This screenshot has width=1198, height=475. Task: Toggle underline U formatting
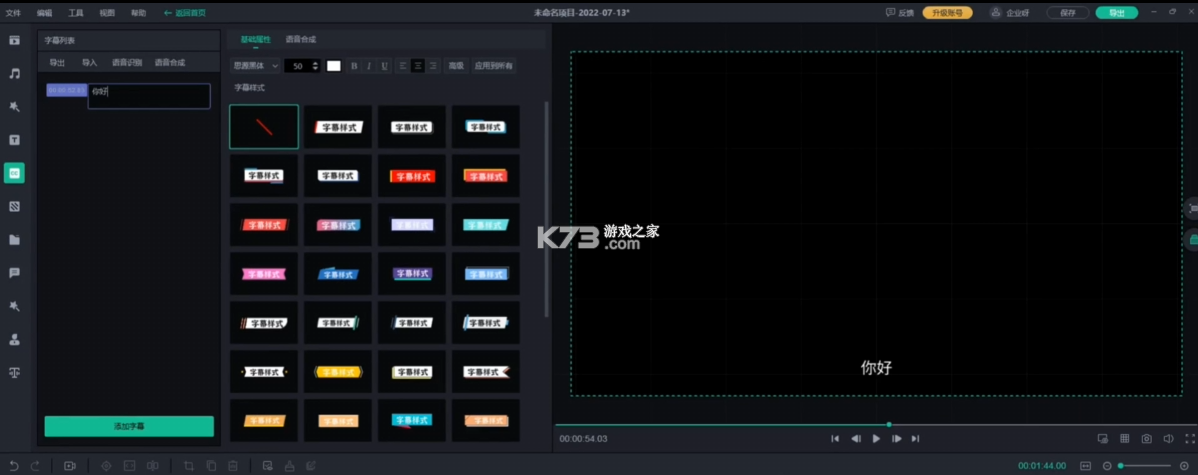point(384,66)
